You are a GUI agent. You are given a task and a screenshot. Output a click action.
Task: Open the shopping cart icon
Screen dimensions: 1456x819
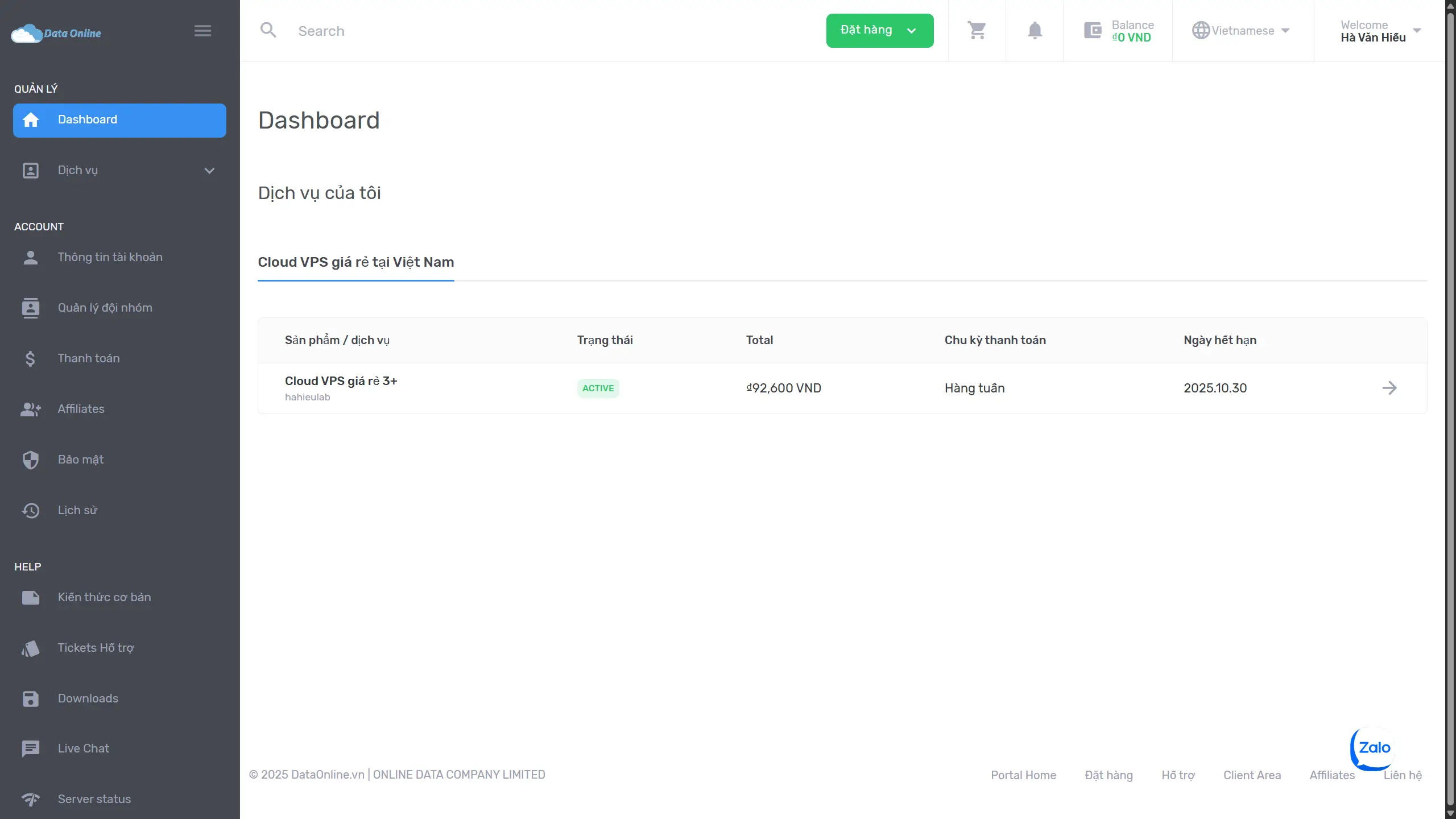(977, 31)
